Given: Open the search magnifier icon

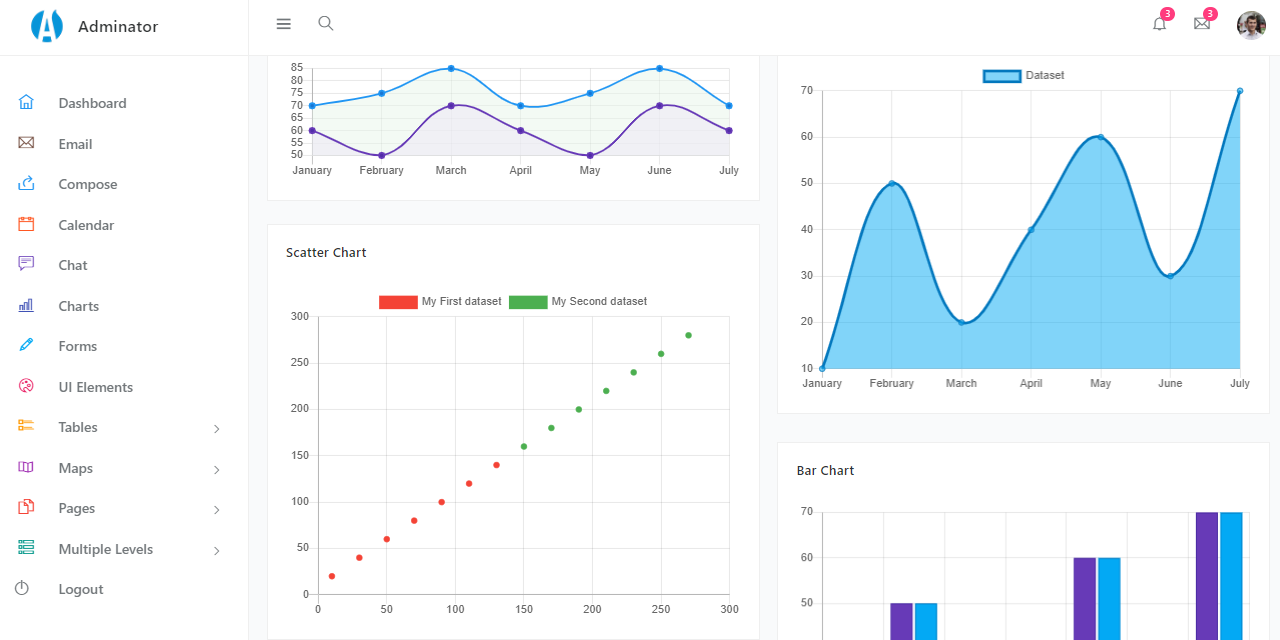Looking at the screenshot, I should [326, 22].
